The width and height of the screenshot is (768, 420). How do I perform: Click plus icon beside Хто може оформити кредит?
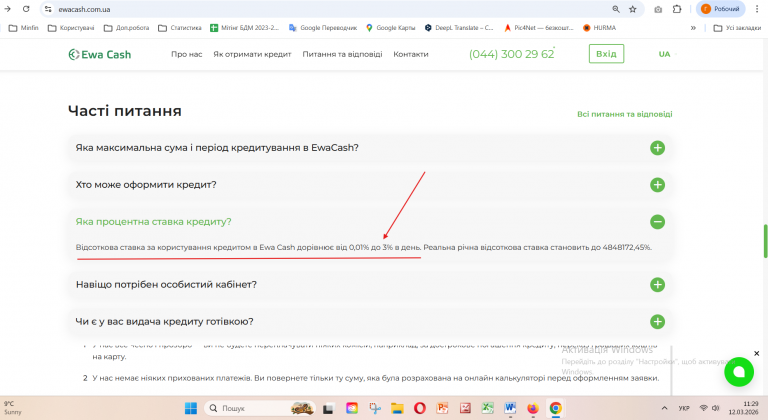[x=657, y=185]
